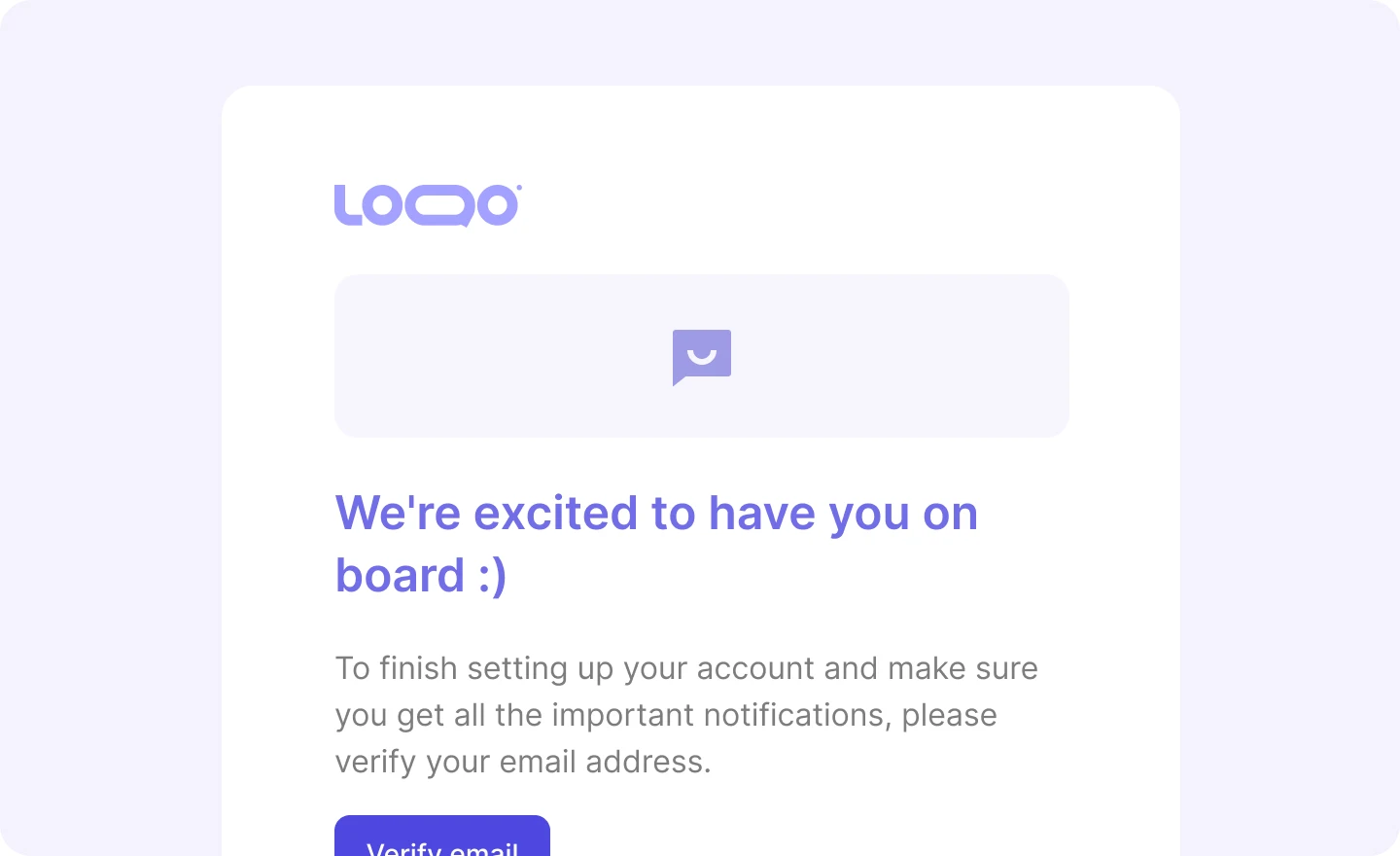
Task: Click the letter L in the logo
Action: (x=347, y=205)
